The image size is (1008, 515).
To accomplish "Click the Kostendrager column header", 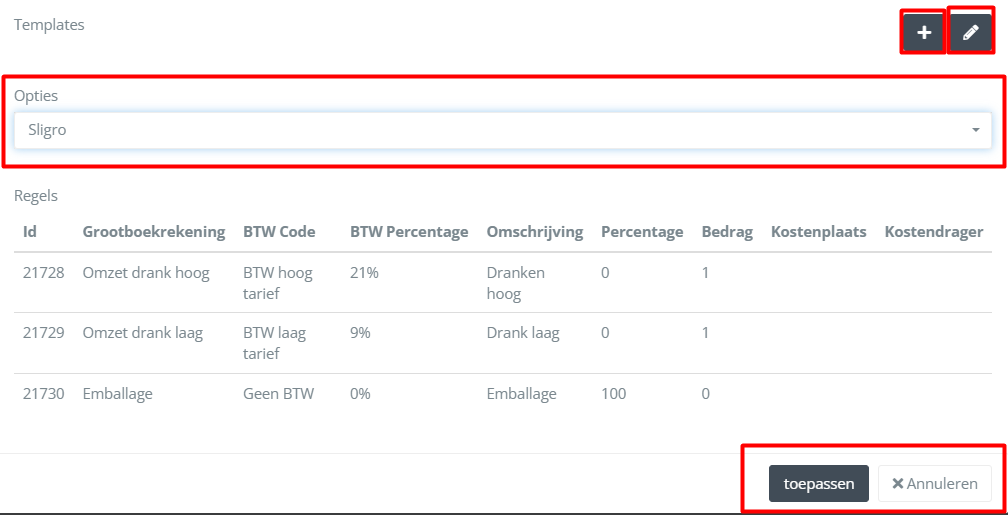I will pos(933,231).
